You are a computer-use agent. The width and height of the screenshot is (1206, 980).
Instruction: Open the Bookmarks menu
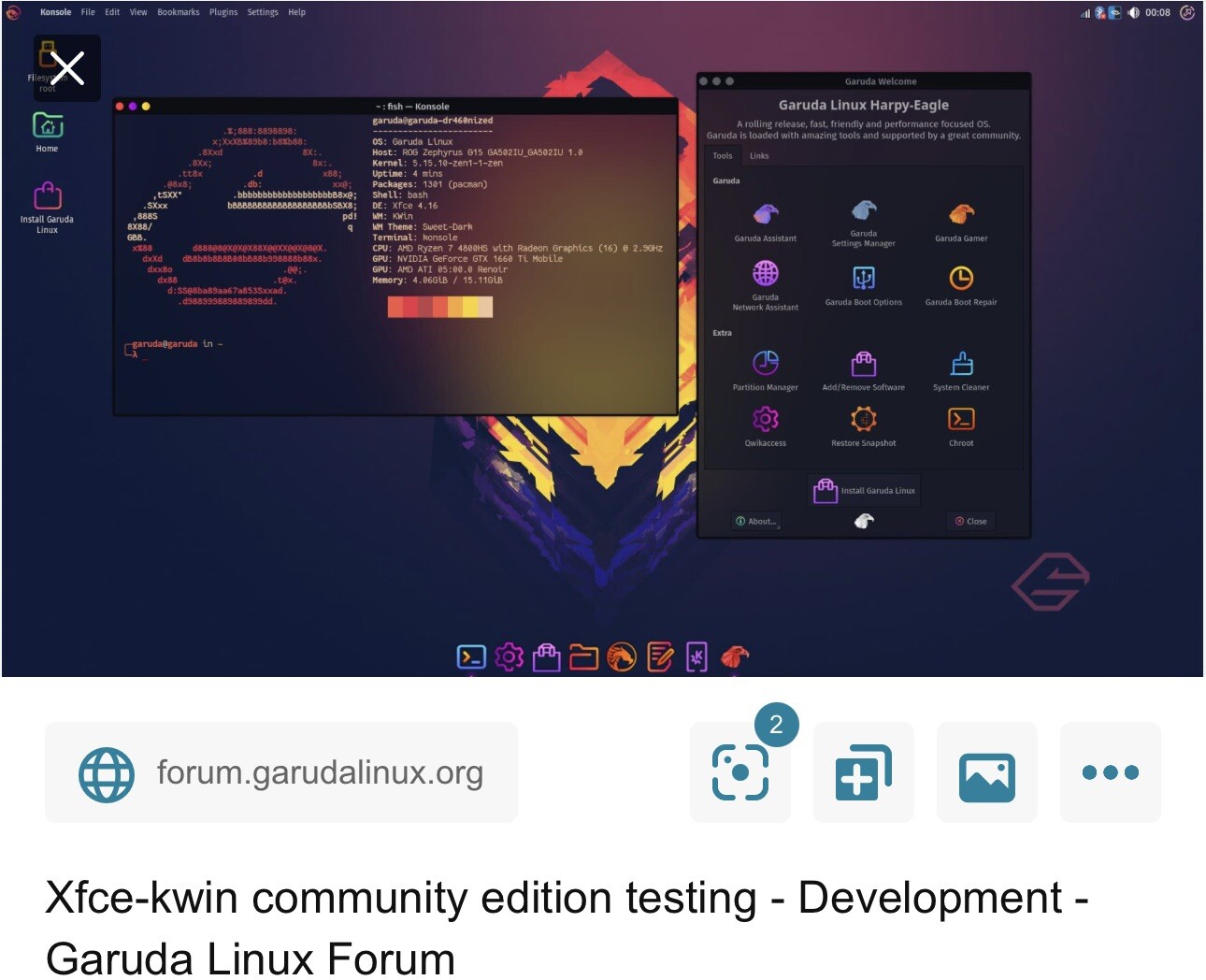point(179,12)
